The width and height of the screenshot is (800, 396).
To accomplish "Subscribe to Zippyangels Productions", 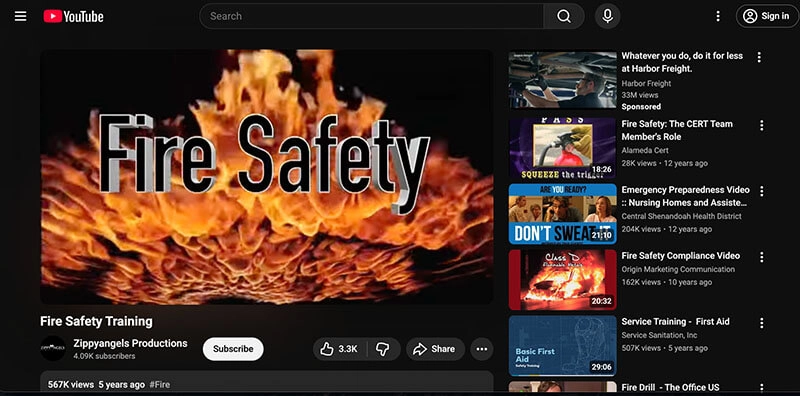I will (233, 349).
